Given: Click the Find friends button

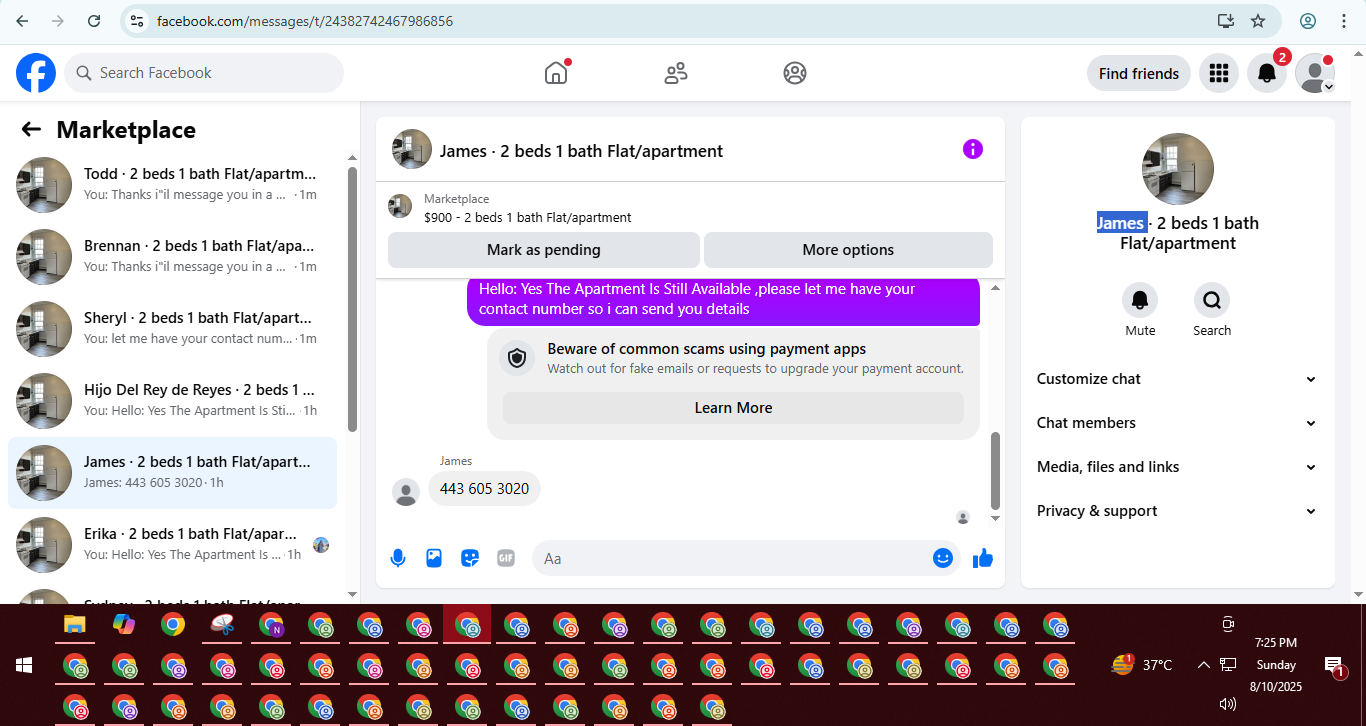Looking at the screenshot, I should click(x=1138, y=73).
